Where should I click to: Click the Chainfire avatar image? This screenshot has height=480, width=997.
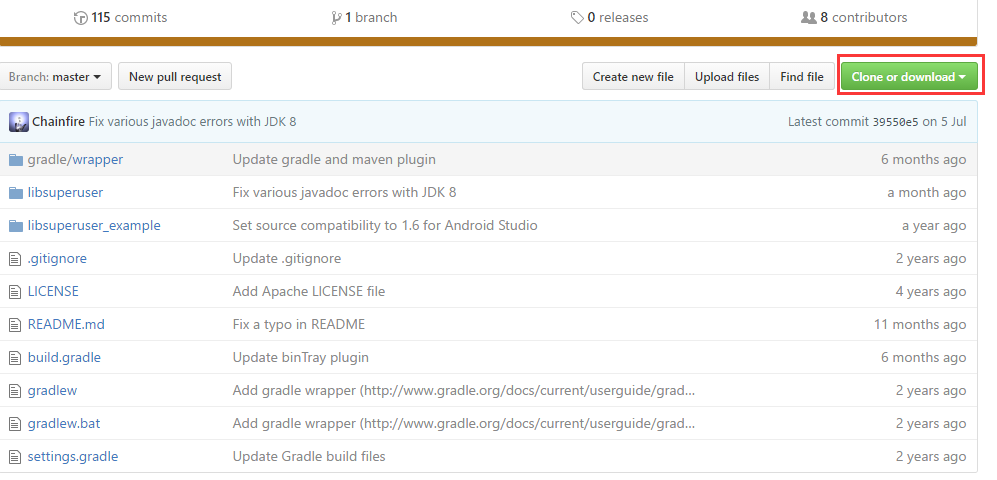point(18,121)
